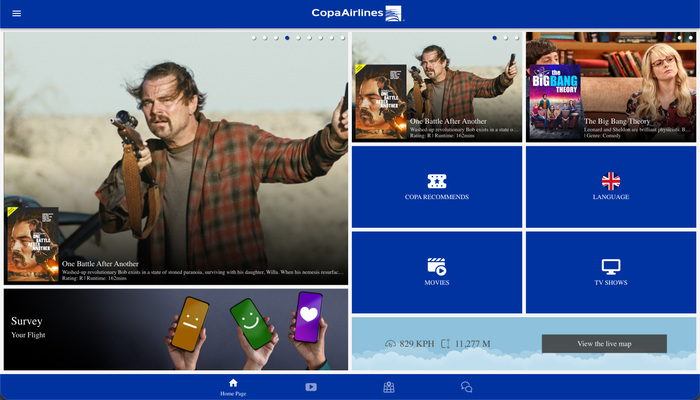Viewport: 700px width, 400px height.
Task: Select the active first dot on the small One Battle After Another card
Action: pos(494,38)
